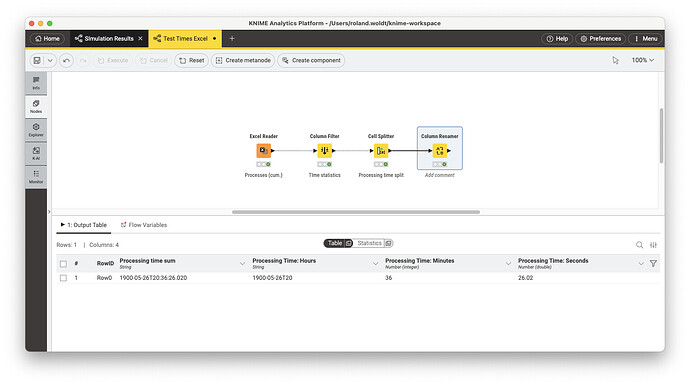Open Preferences

(601, 39)
